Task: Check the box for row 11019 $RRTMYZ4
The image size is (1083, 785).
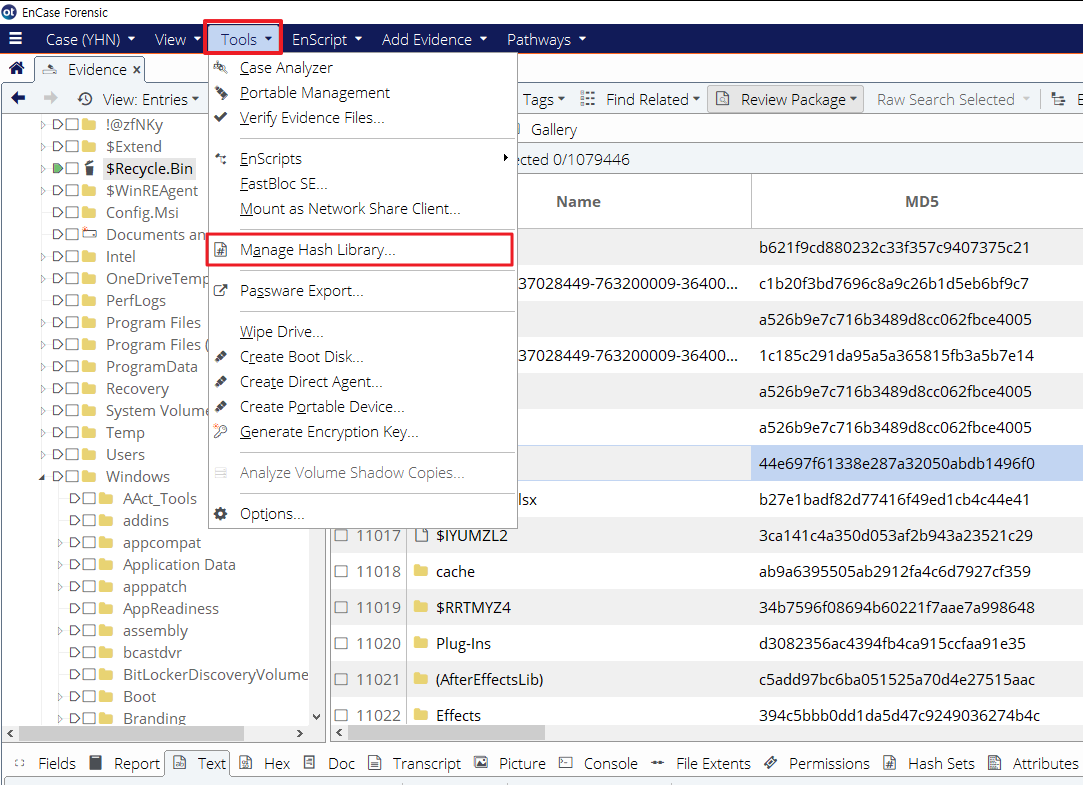Action: point(341,607)
